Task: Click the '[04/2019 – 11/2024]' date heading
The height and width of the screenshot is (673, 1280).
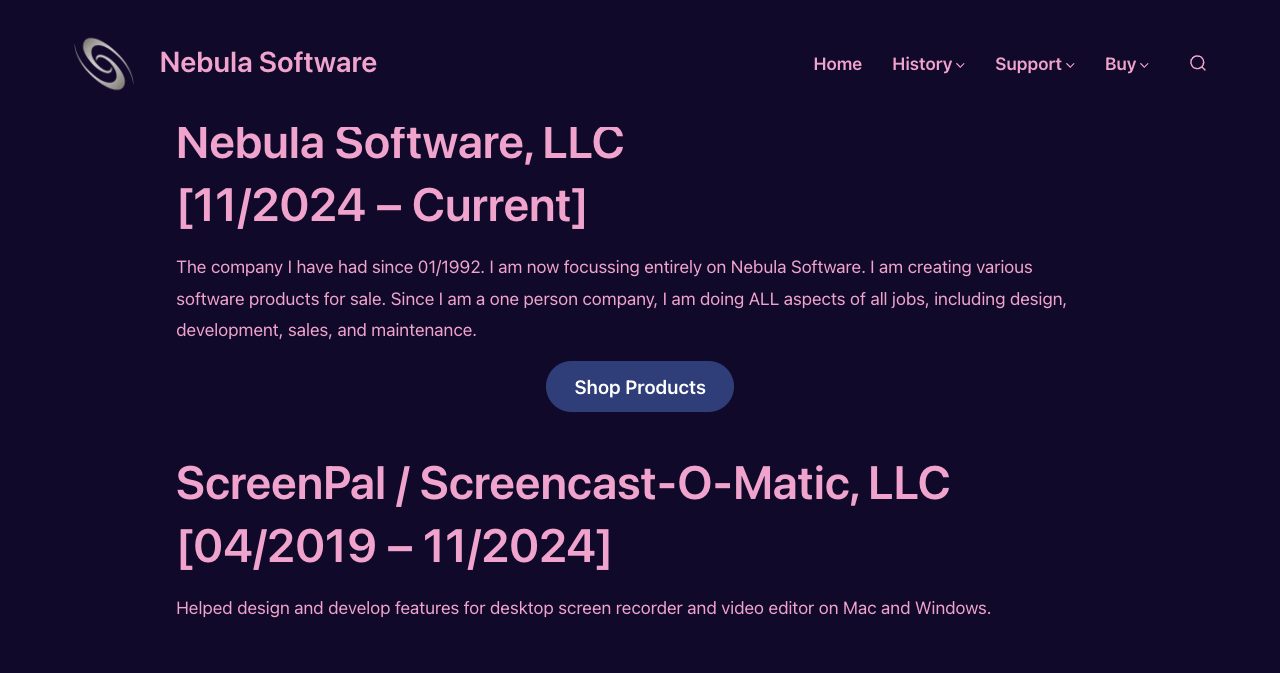Action: [x=393, y=547]
